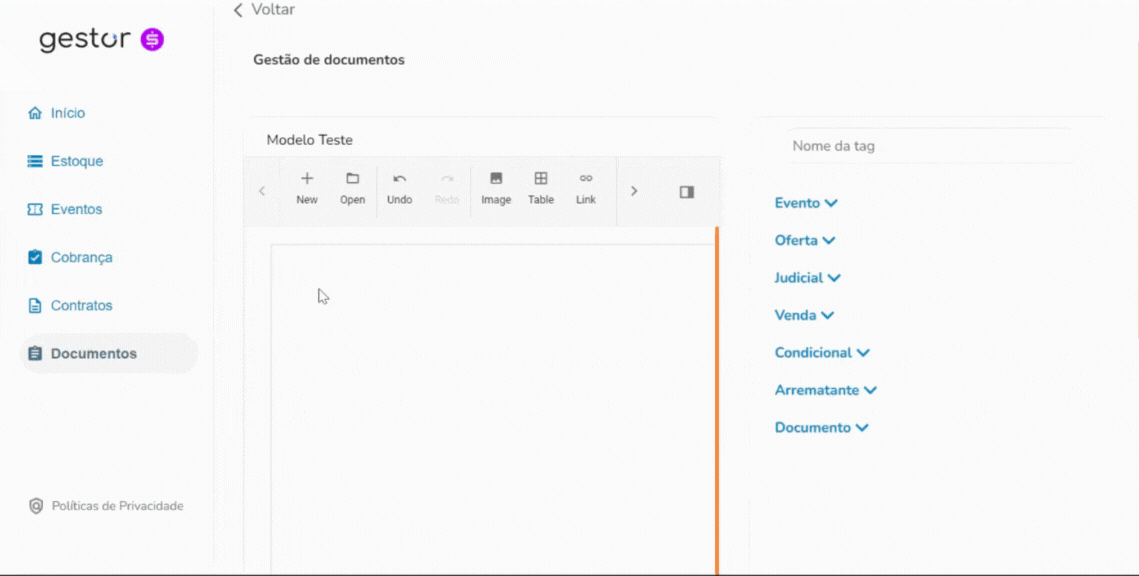Go back with the Voltar arrow
Viewport: 1139px width, 576px height.
(x=238, y=10)
